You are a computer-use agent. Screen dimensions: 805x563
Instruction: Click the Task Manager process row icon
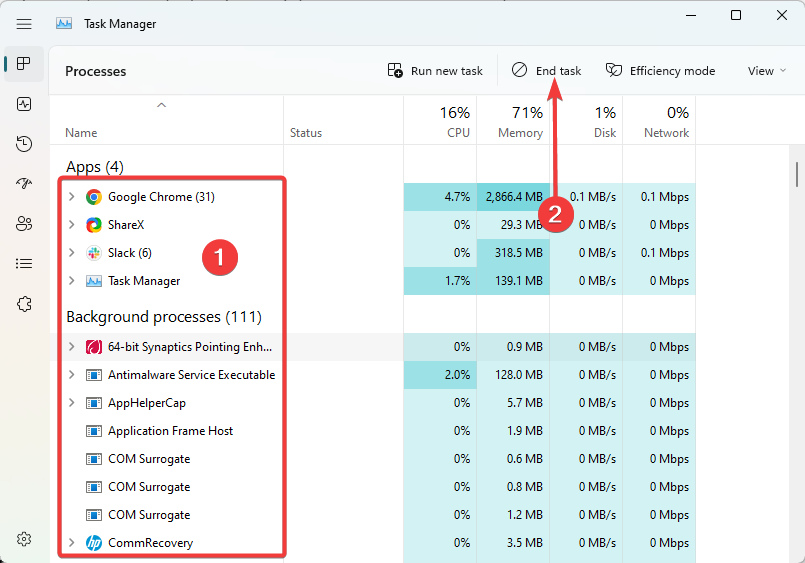pos(93,281)
